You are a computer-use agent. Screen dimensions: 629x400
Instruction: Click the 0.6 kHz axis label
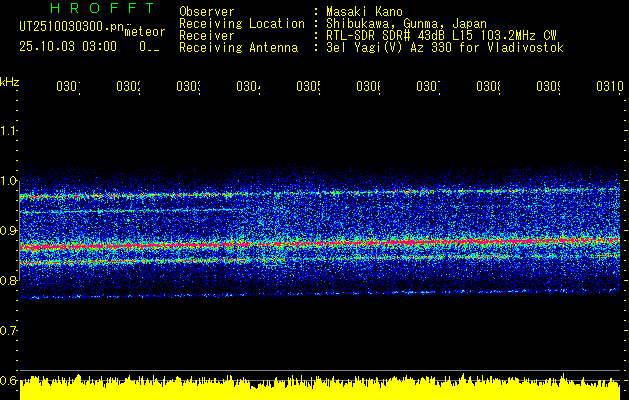[8, 380]
